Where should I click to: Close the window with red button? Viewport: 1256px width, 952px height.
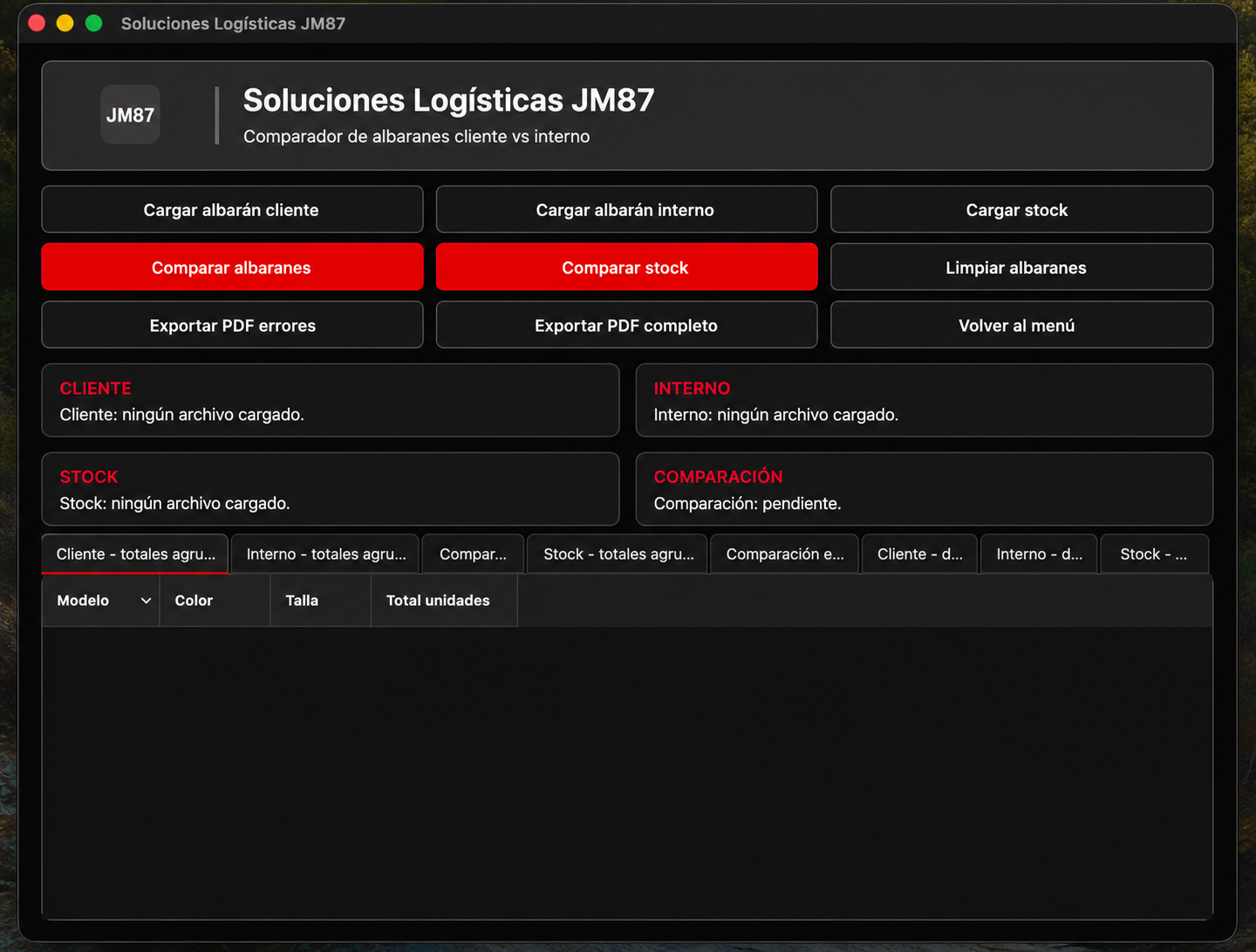[x=37, y=24]
